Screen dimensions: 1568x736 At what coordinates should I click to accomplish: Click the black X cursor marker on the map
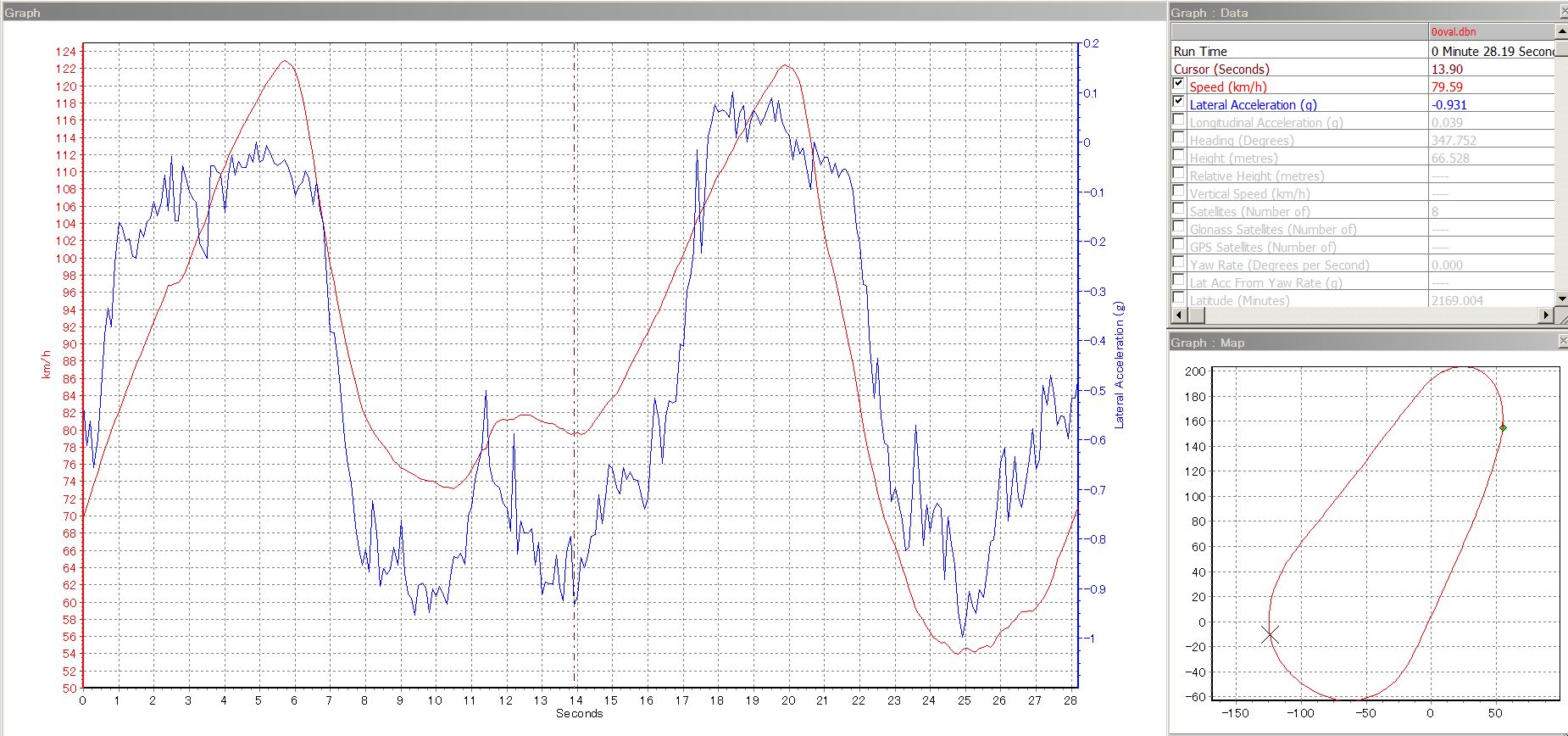click(1269, 634)
